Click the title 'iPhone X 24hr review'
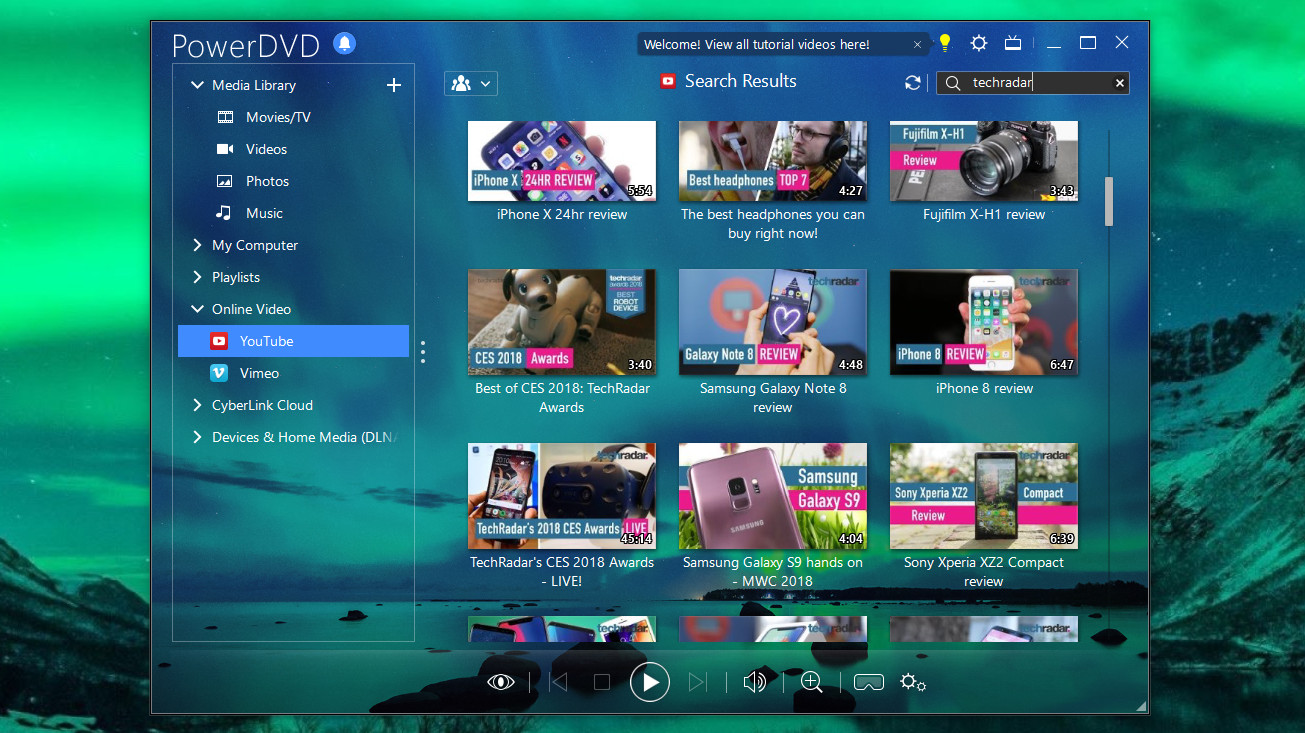1305x733 pixels. coord(562,214)
